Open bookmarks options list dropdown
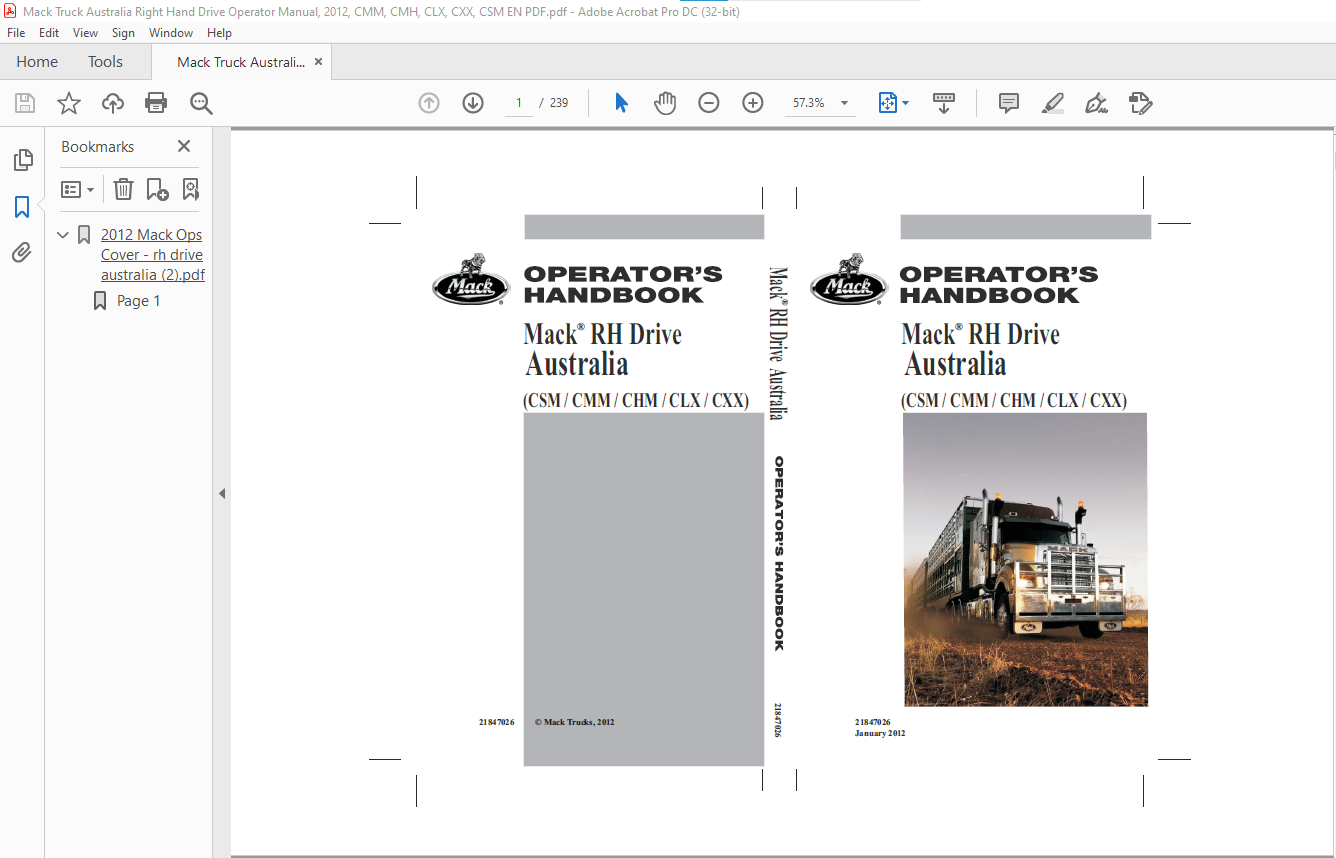Screen dimensions: 1336x858 tap(77, 189)
